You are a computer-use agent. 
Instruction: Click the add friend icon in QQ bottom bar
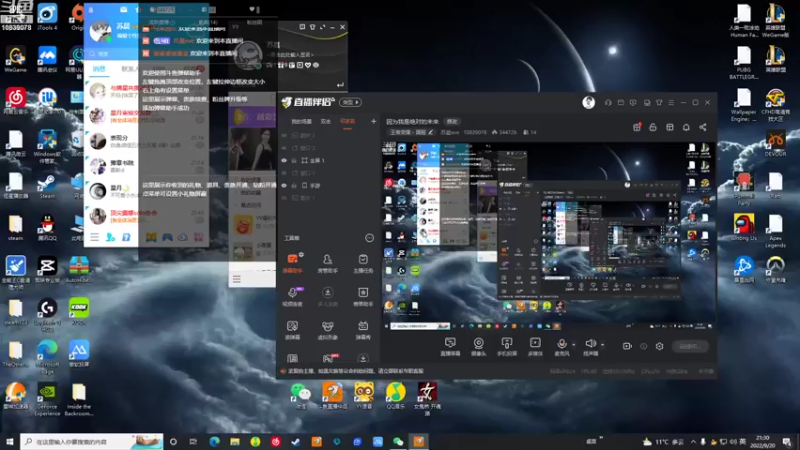click(110, 237)
